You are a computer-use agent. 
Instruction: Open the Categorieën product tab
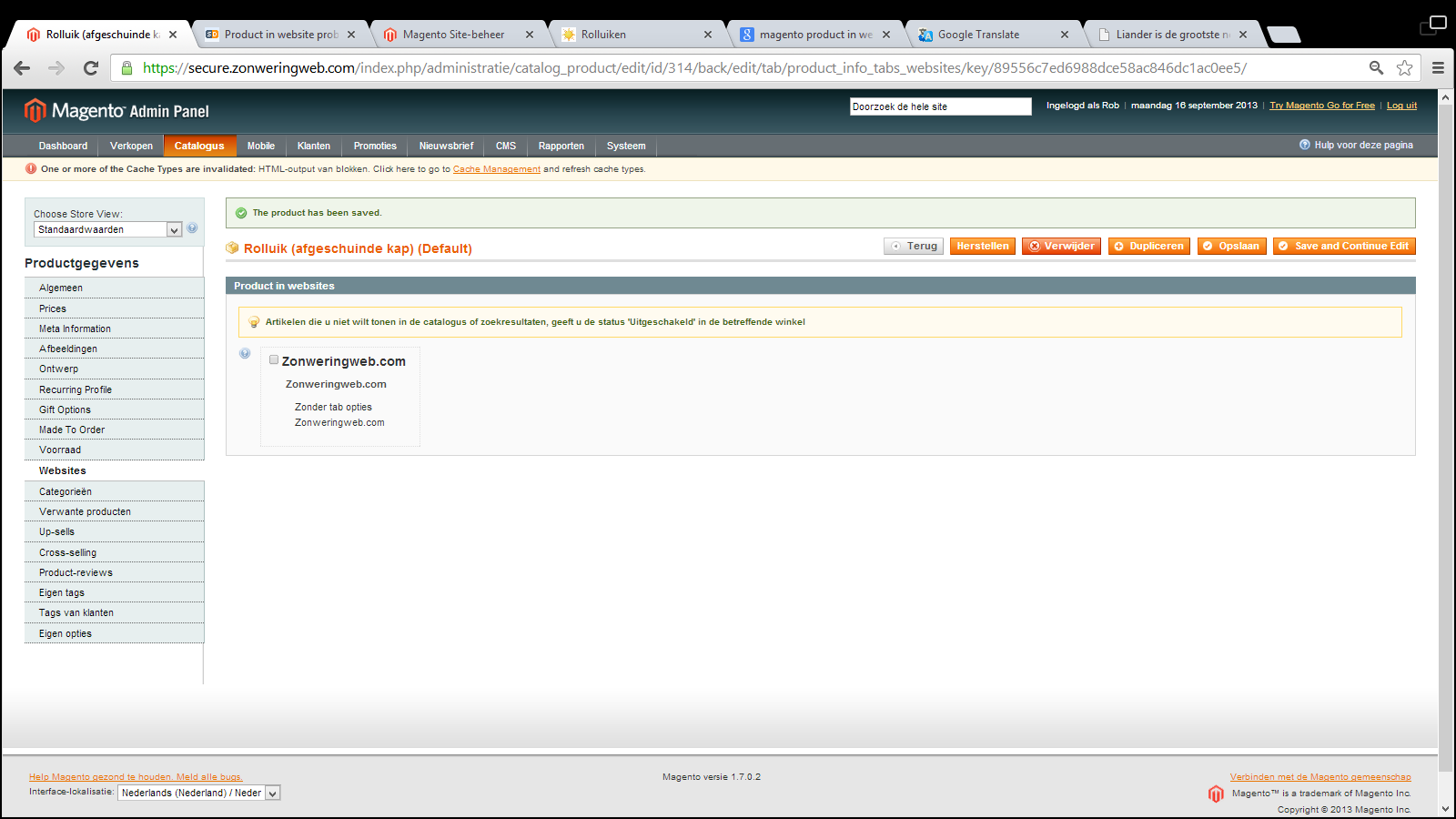point(115,491)
